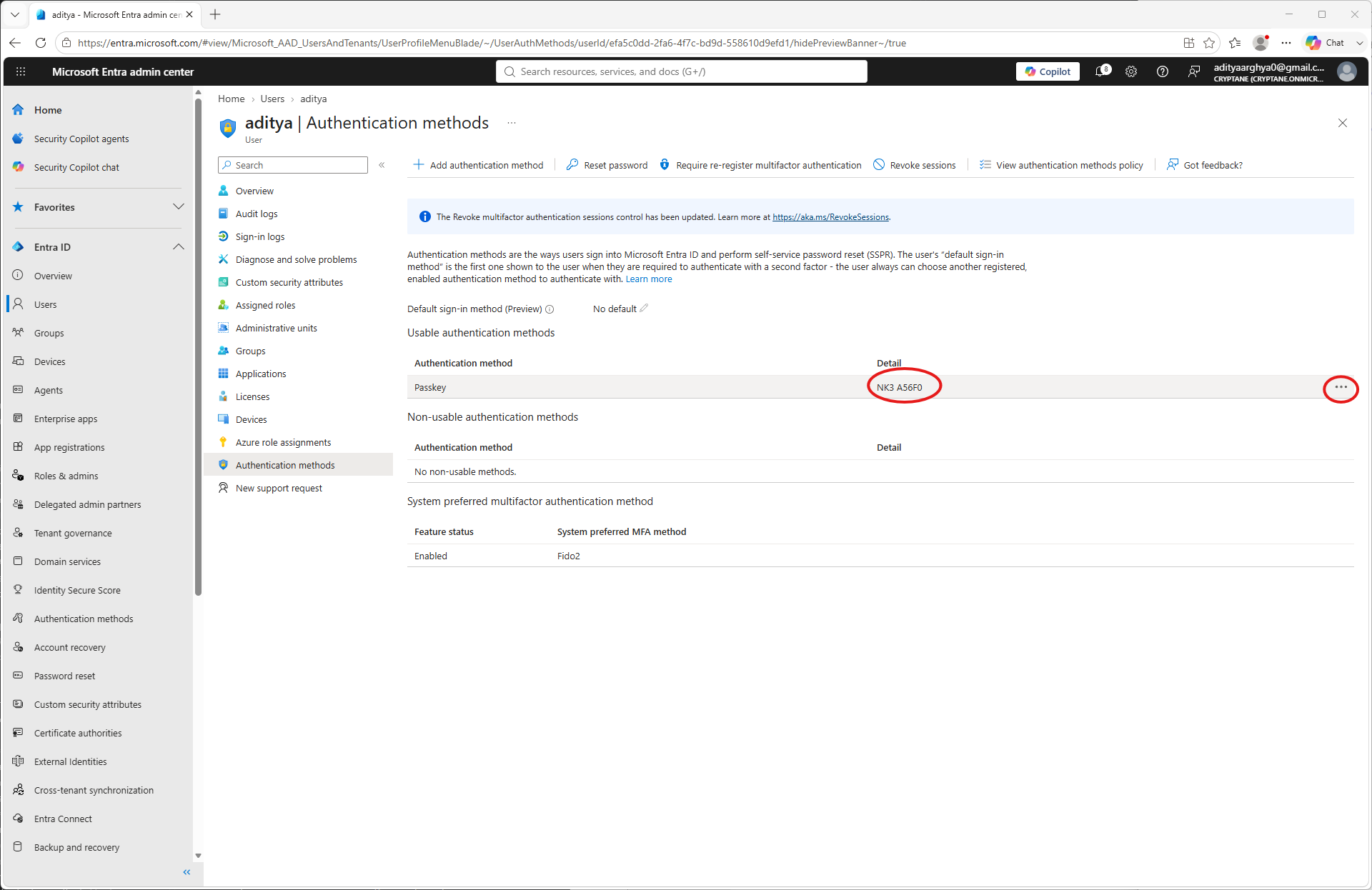Click the browser back arrow
This screenshot has height=890, width=1372.
click(15, 43)
